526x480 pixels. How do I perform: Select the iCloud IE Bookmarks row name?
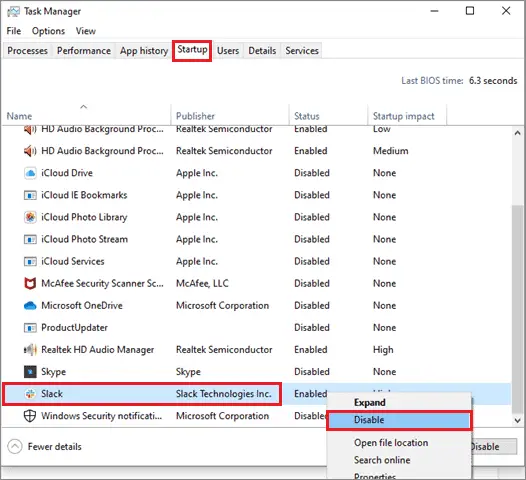pos(84,195)
